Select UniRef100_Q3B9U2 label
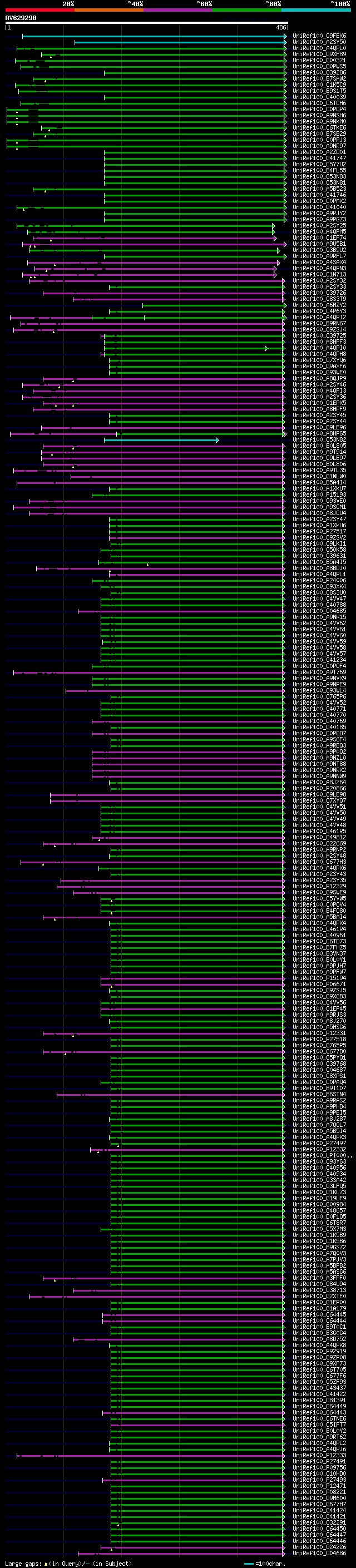Screen dimensions: 356x1568 click(x=319, y=250)
